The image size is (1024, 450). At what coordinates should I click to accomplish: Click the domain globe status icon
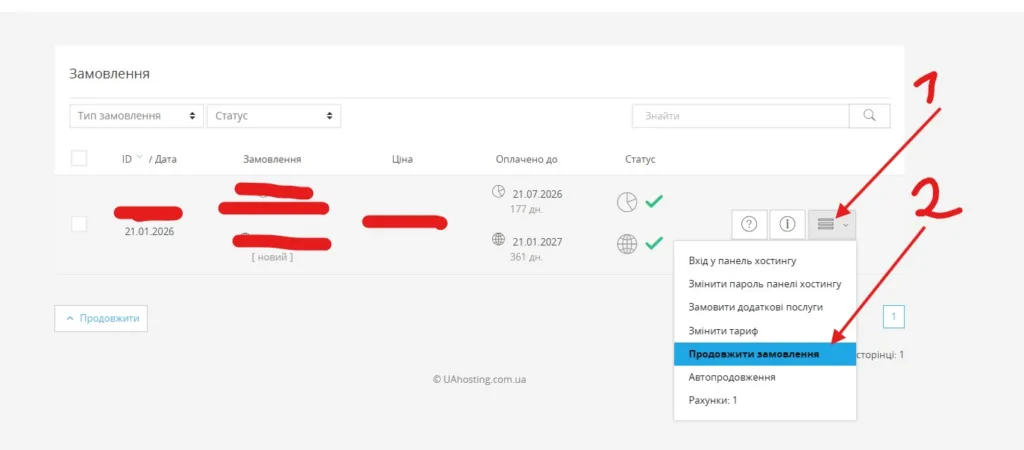coord(627,243)
